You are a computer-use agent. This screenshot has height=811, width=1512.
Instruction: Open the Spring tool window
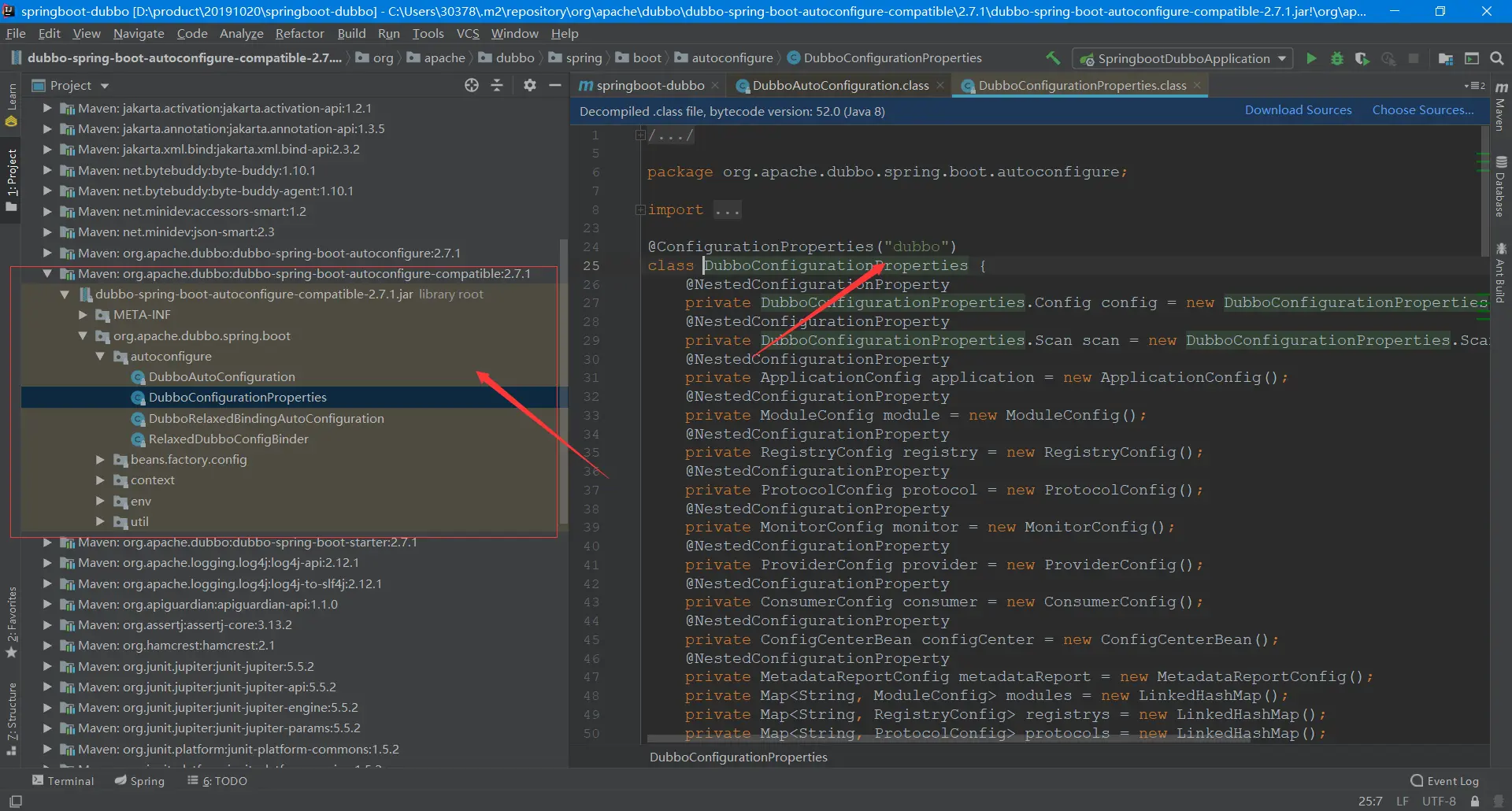pos(139,780)
